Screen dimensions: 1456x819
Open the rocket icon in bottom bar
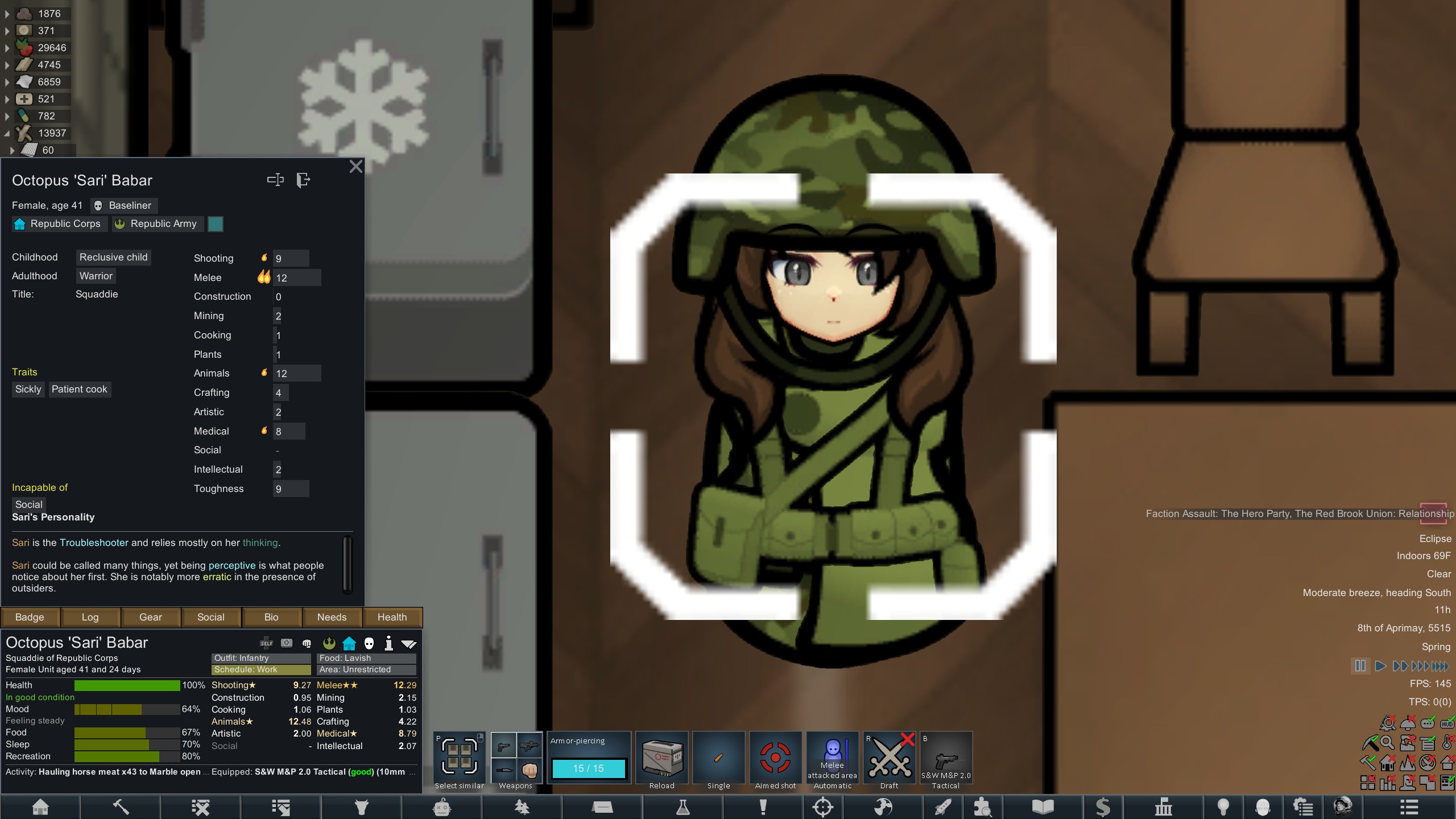point(943,806)
